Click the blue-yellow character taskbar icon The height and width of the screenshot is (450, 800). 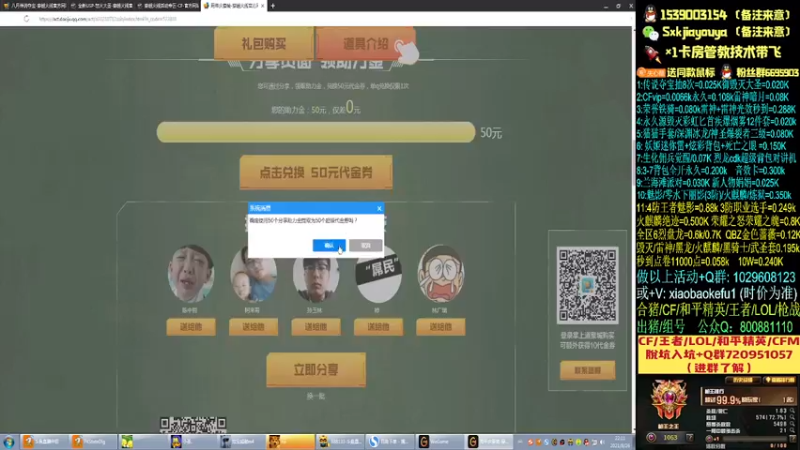coord(176,442)
